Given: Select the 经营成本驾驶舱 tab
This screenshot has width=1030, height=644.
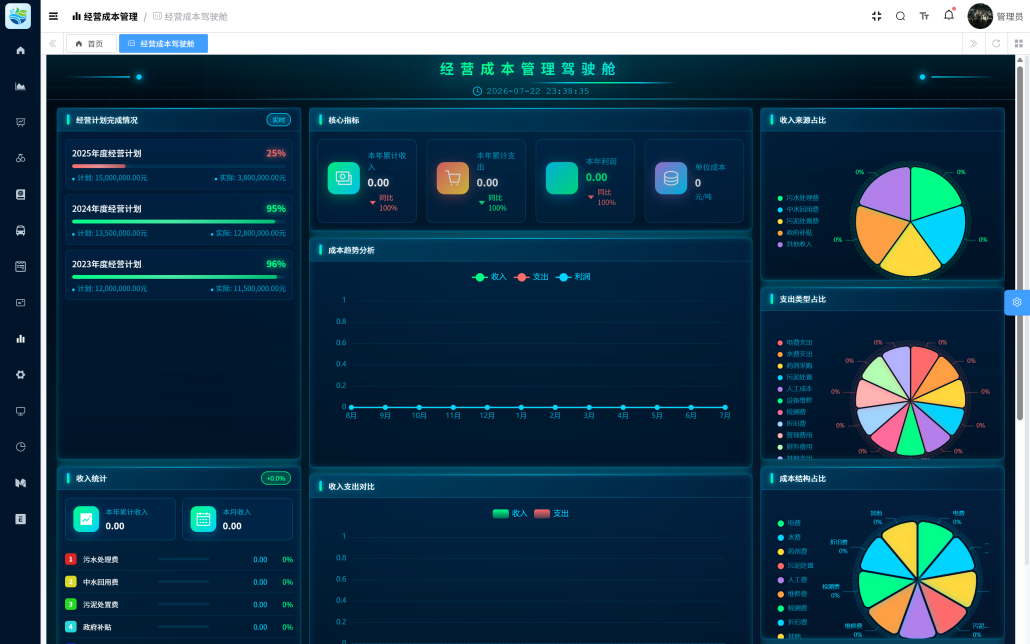Looking at the screenshot, I should 164,43.
